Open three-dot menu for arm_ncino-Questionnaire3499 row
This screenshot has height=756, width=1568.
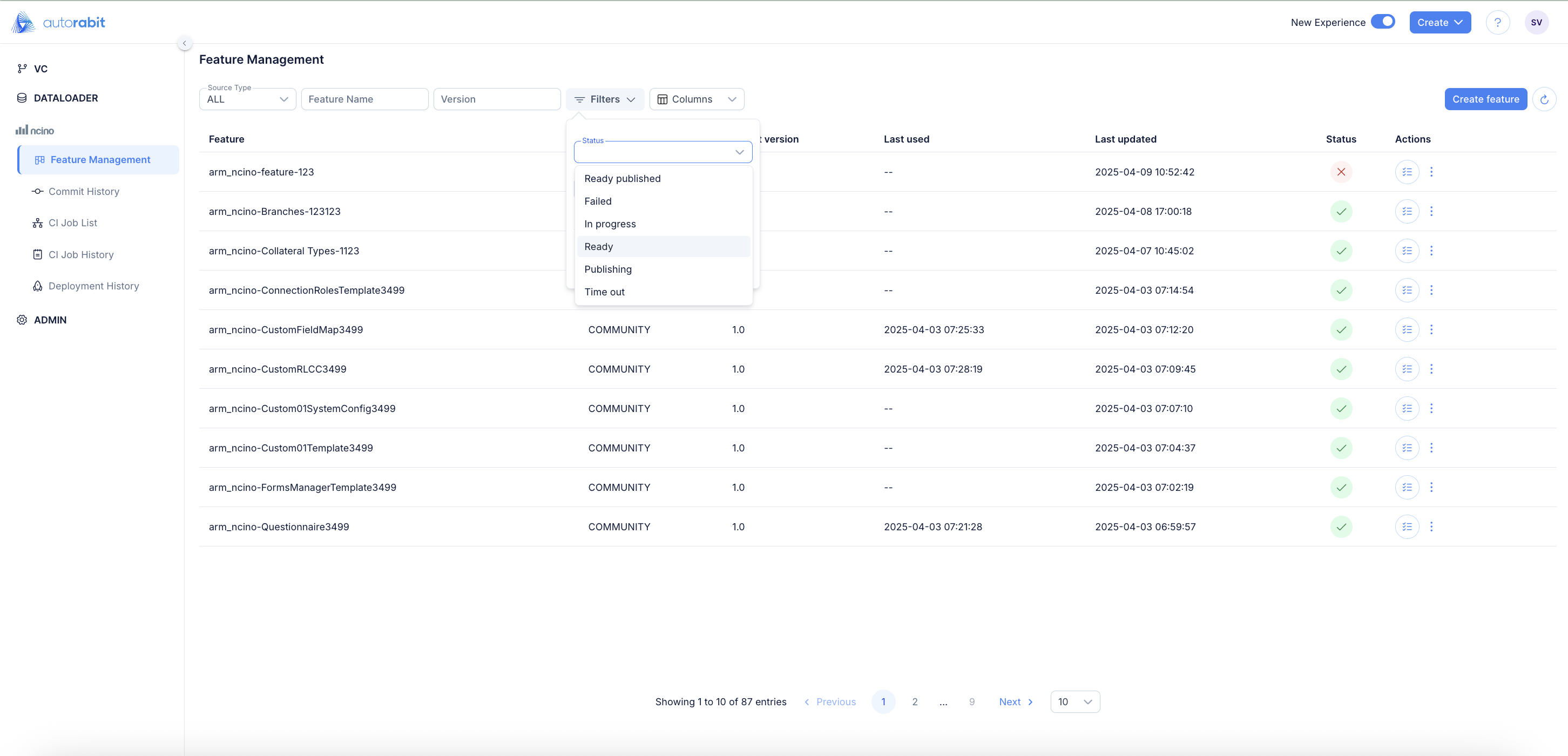click(x=1431, y=526)
